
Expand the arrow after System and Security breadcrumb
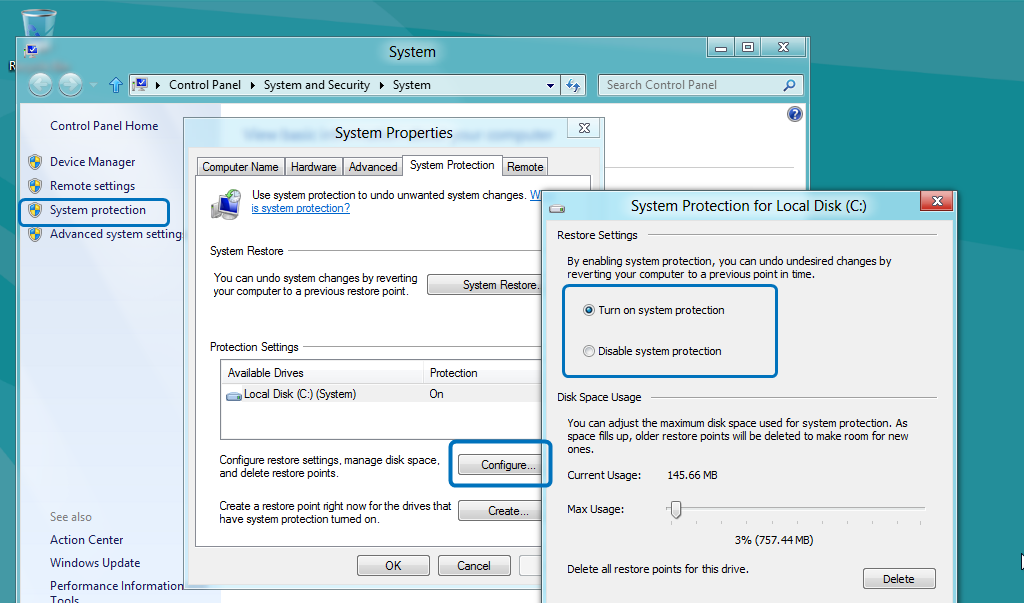[x=382, y=85]
